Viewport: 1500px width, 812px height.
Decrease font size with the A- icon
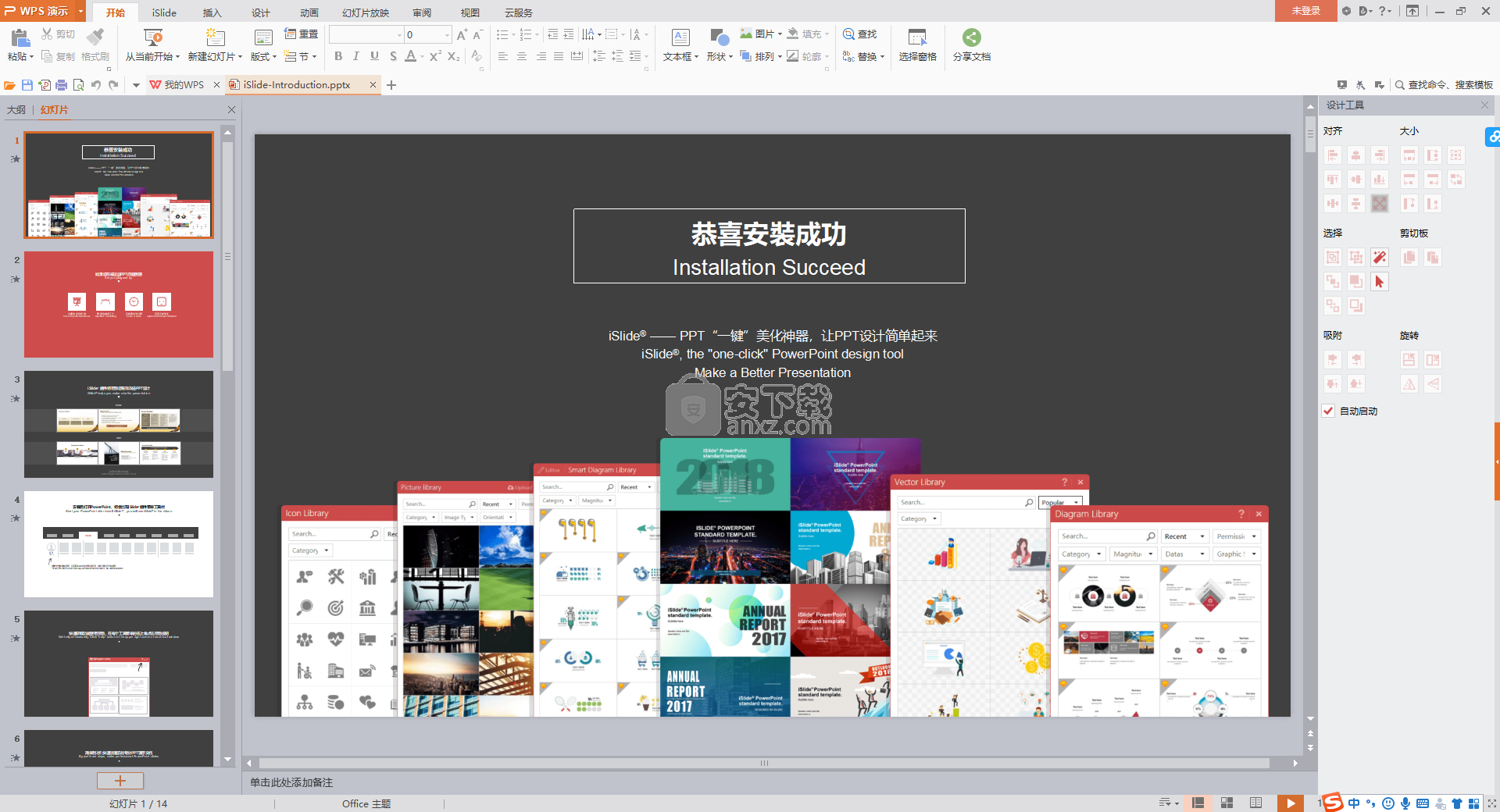[x=477, y=34]
